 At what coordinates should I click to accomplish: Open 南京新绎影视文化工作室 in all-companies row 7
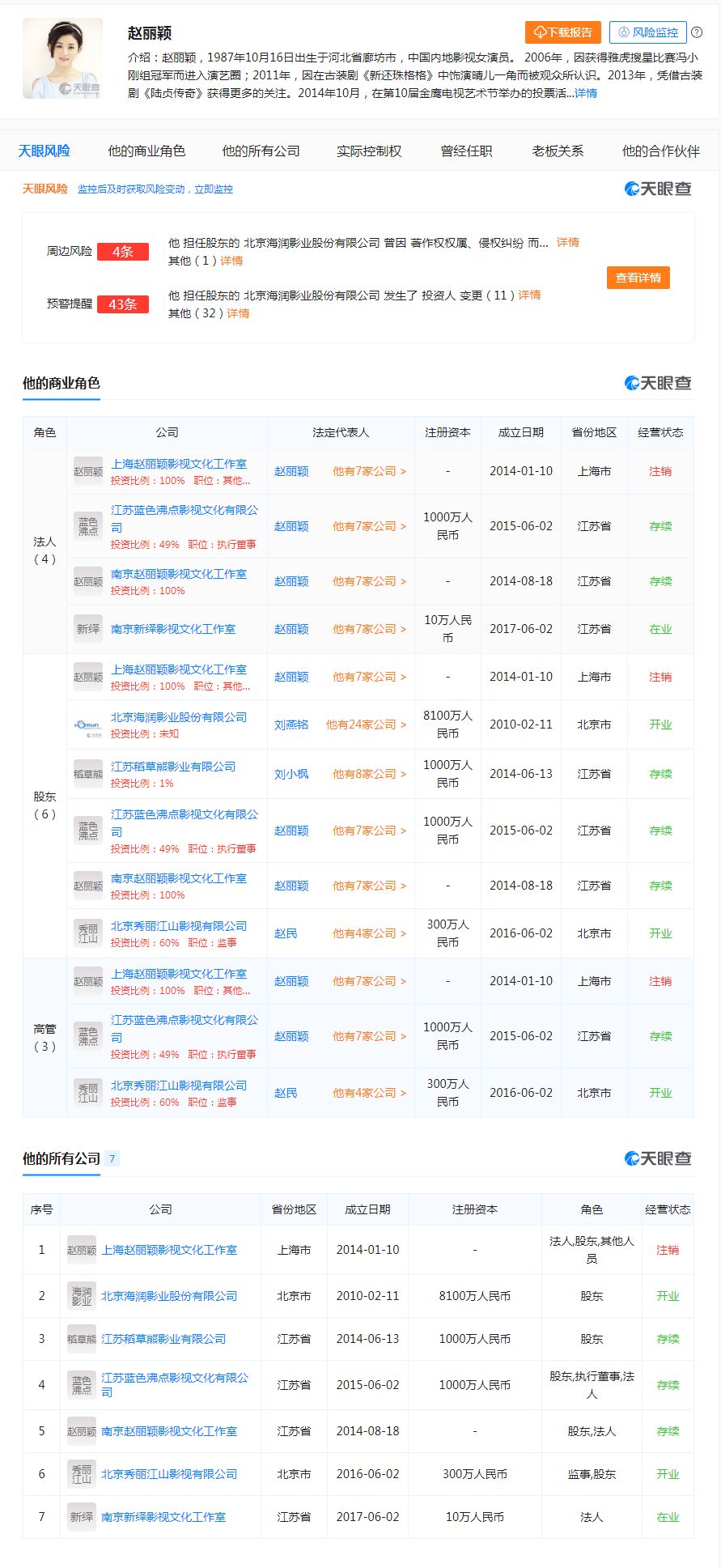163,1517
